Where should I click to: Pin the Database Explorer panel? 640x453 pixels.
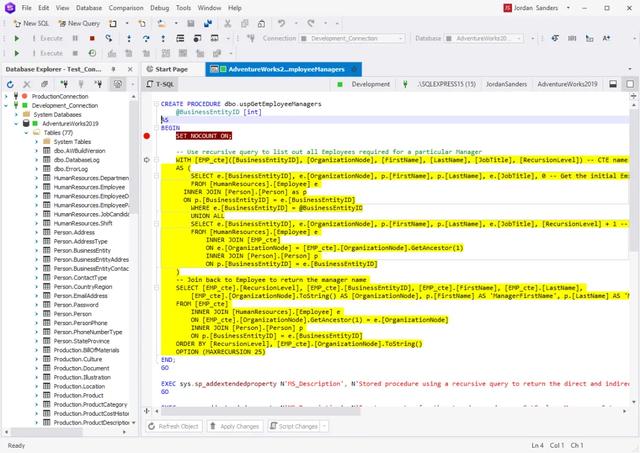click(113, 69)
